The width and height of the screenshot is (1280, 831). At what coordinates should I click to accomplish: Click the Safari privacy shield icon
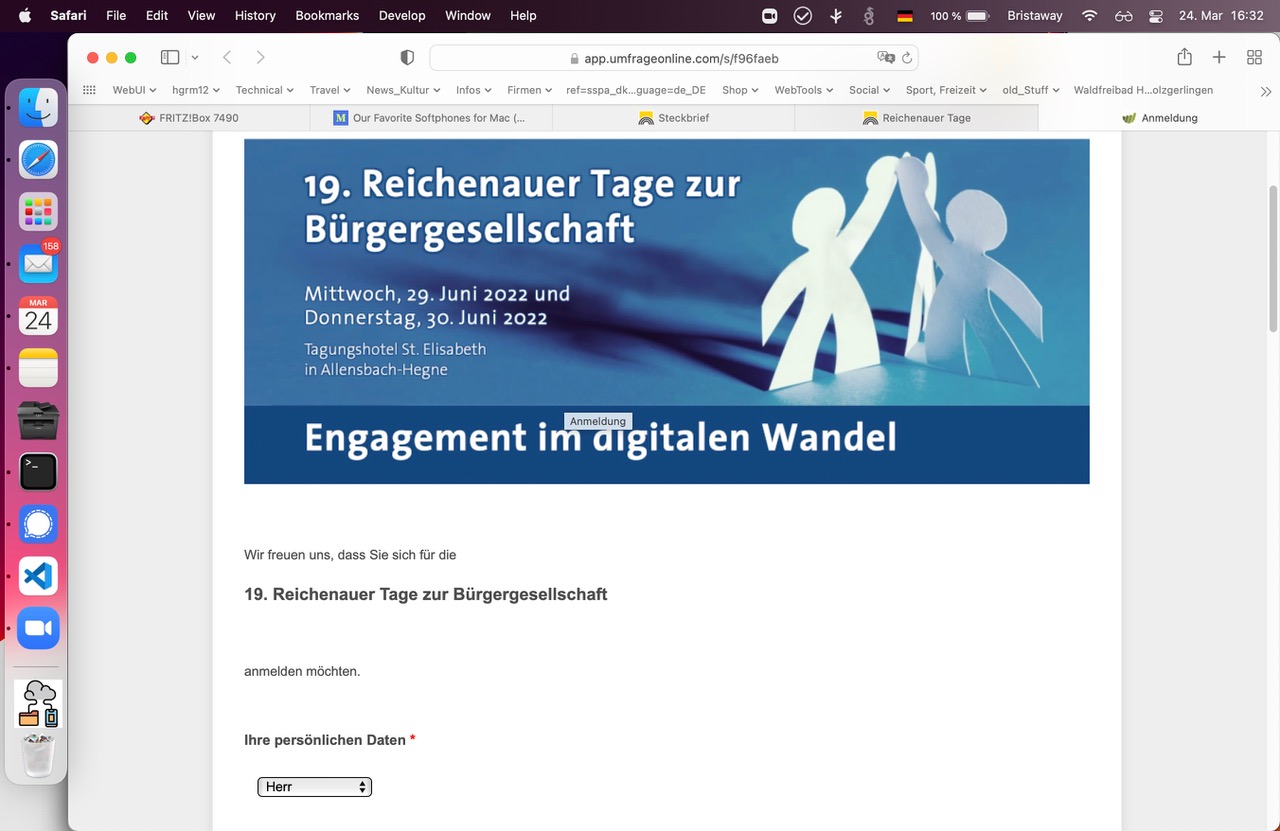coord(407,58)
